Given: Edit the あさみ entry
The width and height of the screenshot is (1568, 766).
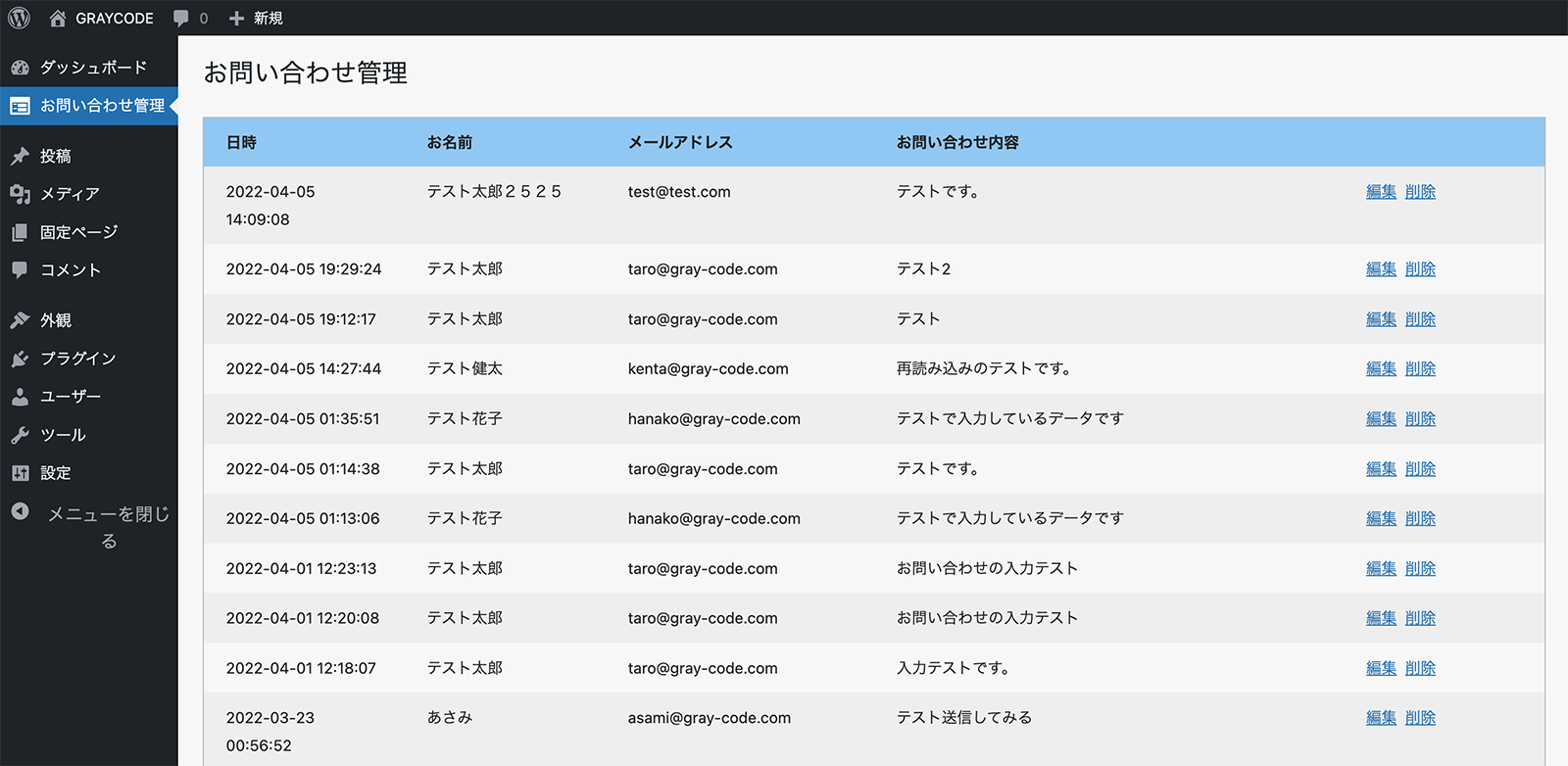Looking at the screenshot, I should pos(1381,718).
